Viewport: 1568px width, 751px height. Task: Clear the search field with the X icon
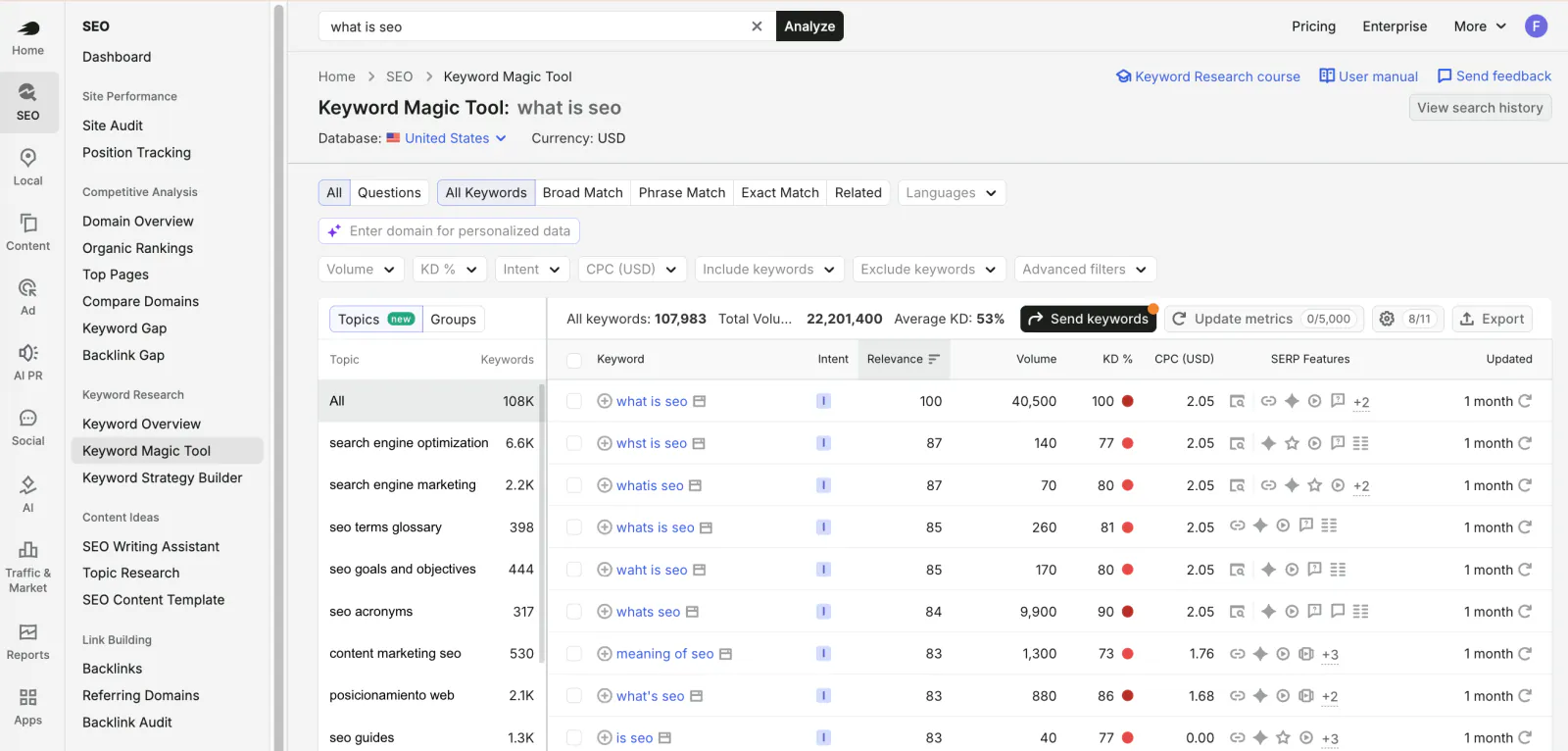[x=757, y=26]
